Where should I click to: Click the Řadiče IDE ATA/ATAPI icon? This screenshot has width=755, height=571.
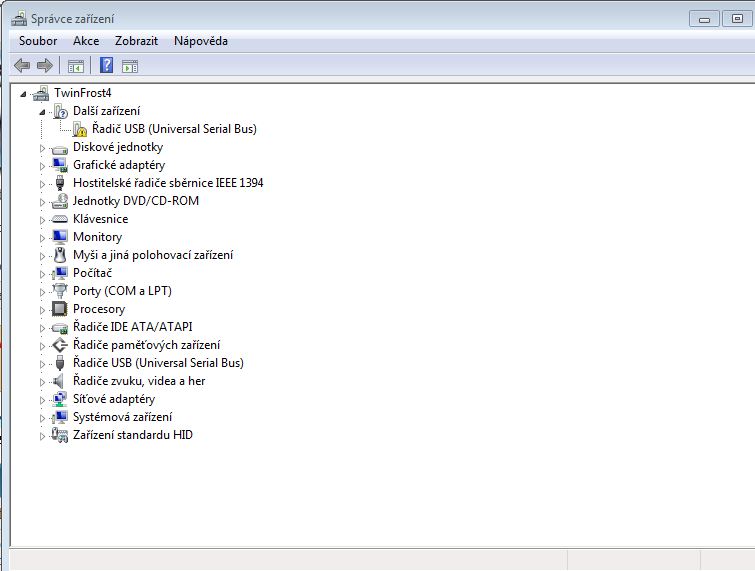click(x=60, y=327)
